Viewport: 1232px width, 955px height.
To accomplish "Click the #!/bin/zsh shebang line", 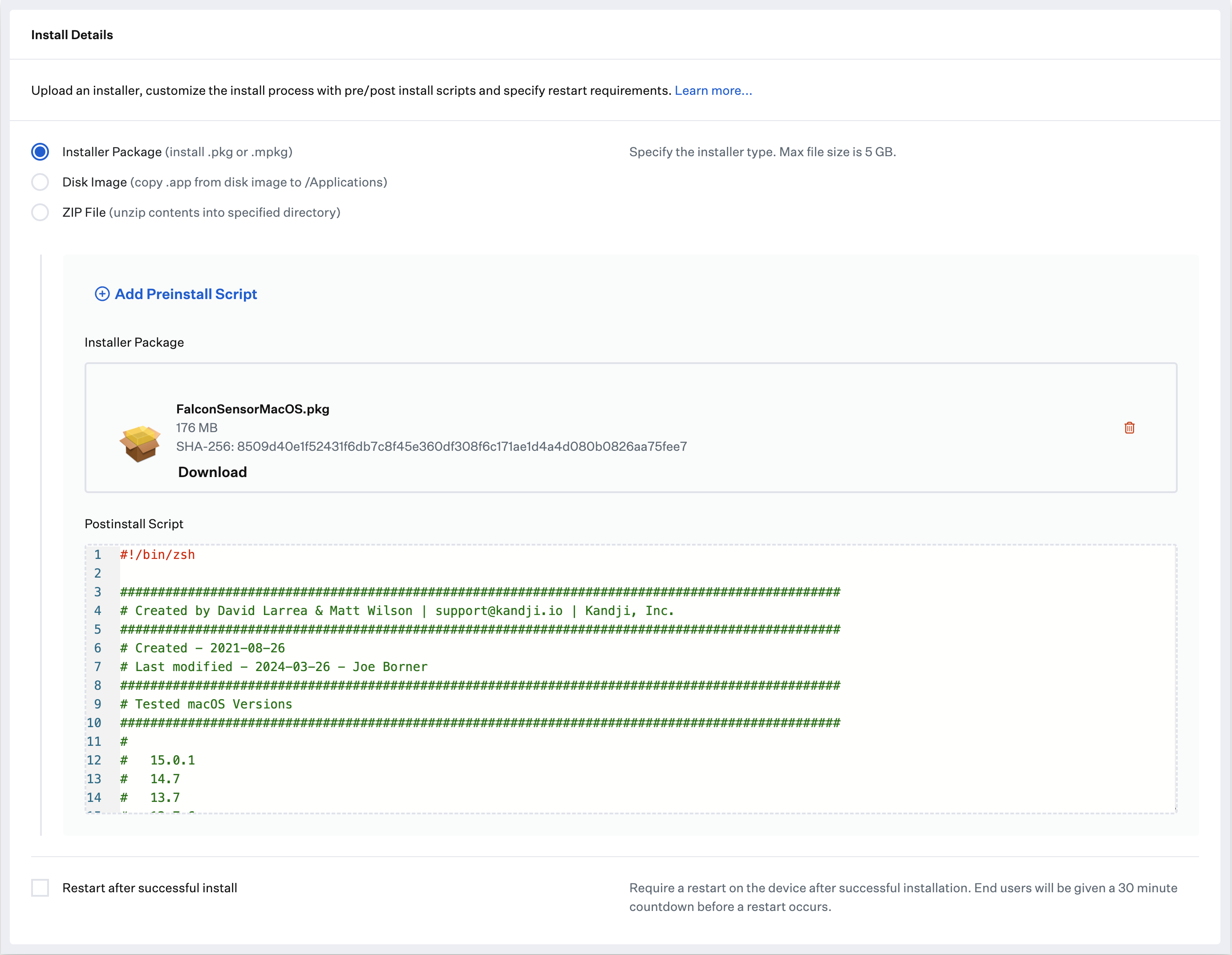I will pos(158,554).
